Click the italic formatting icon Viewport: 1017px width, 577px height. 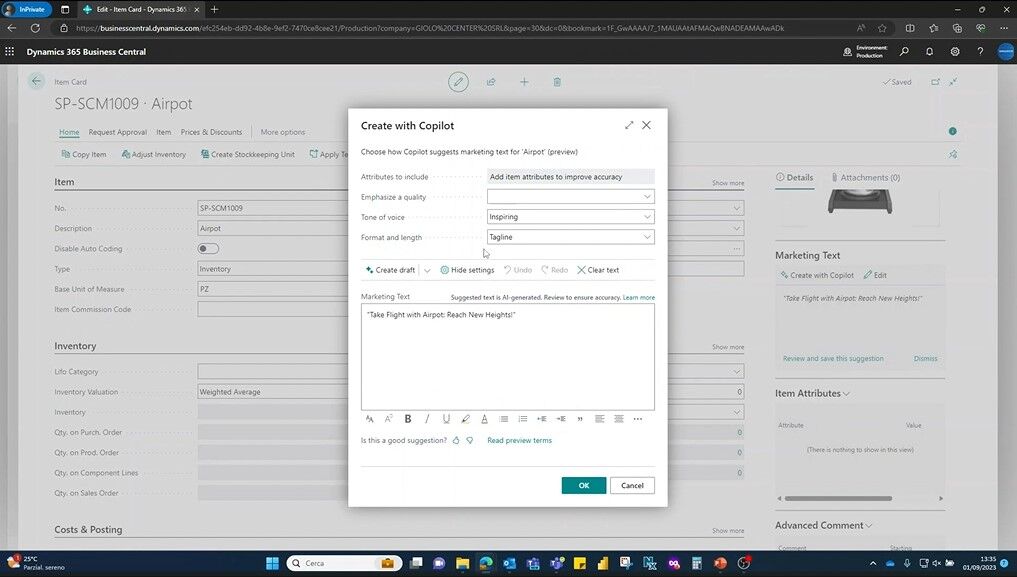[x=427, y=419]
